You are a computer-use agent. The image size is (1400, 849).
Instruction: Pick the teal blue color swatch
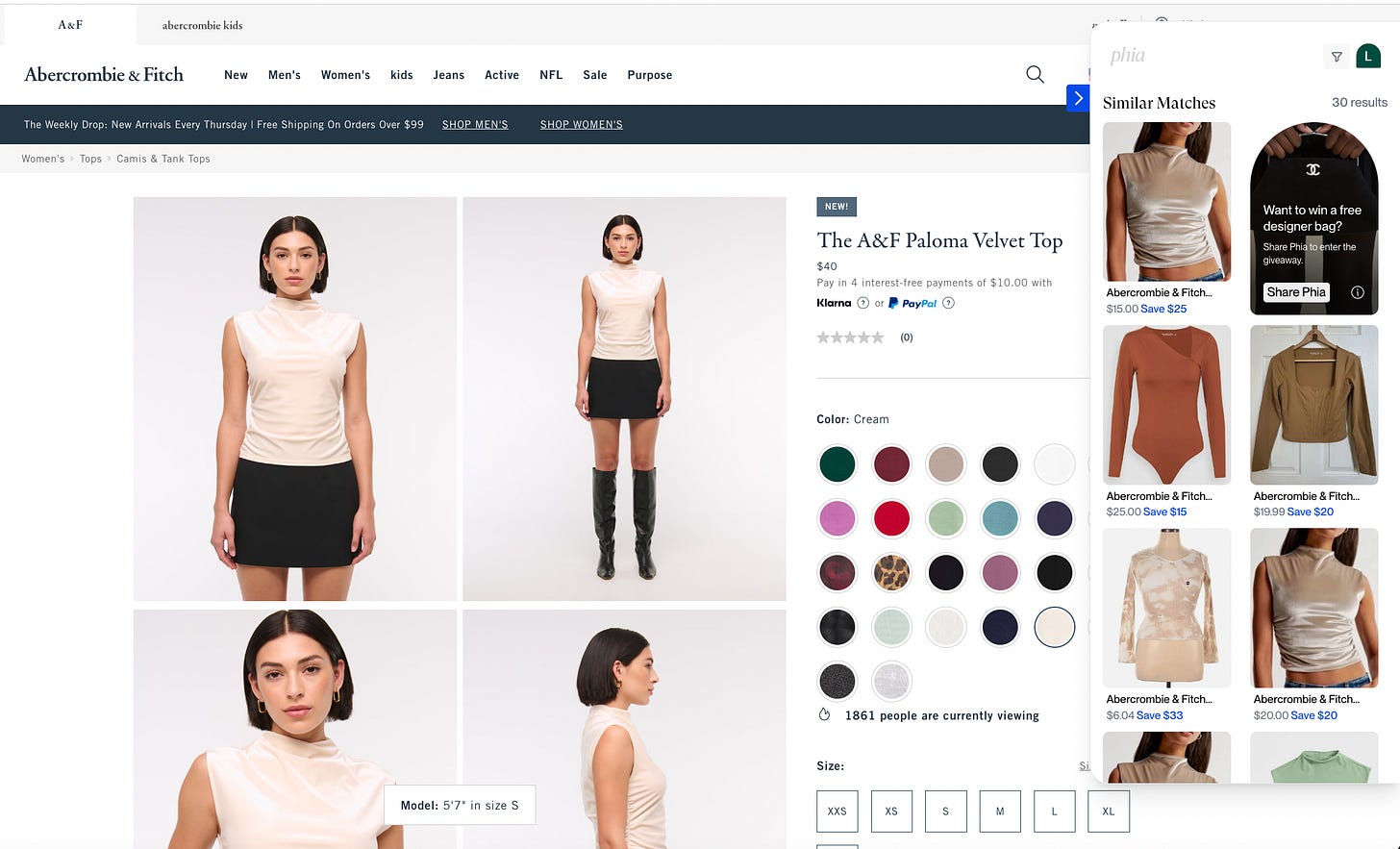pyautogui.click(x=1000, y=519)
